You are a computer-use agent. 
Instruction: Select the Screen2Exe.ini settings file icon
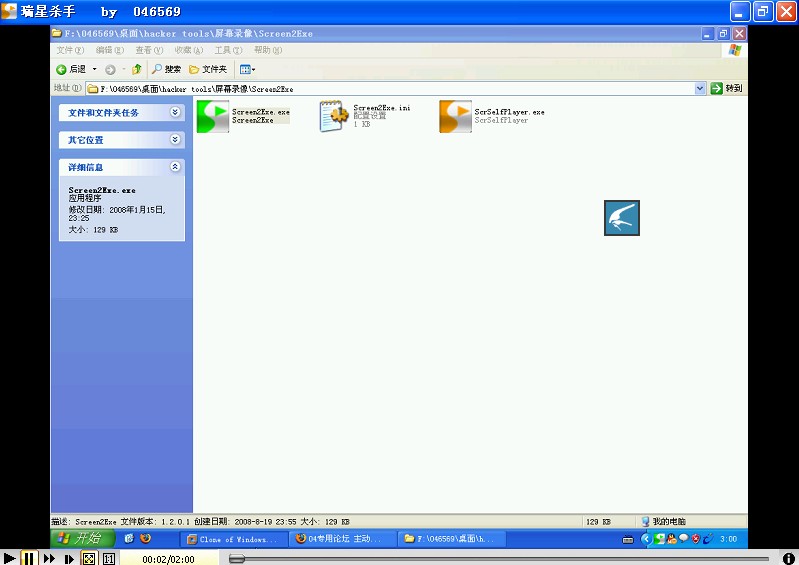[x=334, y=116]
